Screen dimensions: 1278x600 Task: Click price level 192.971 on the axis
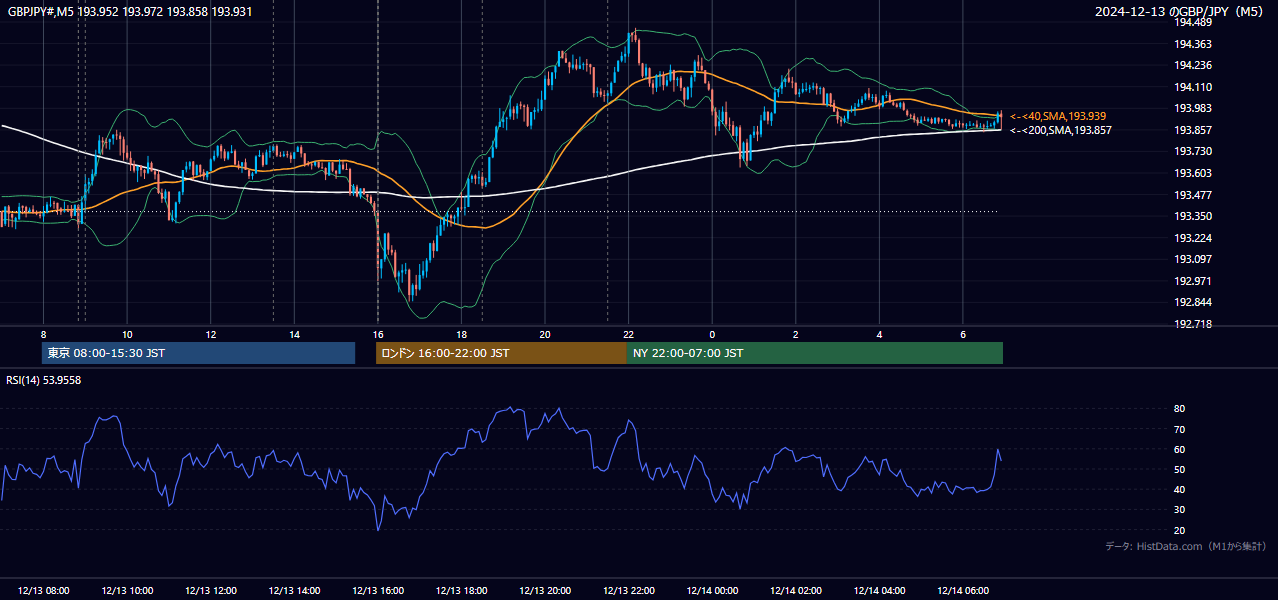tap(1192, 281)
